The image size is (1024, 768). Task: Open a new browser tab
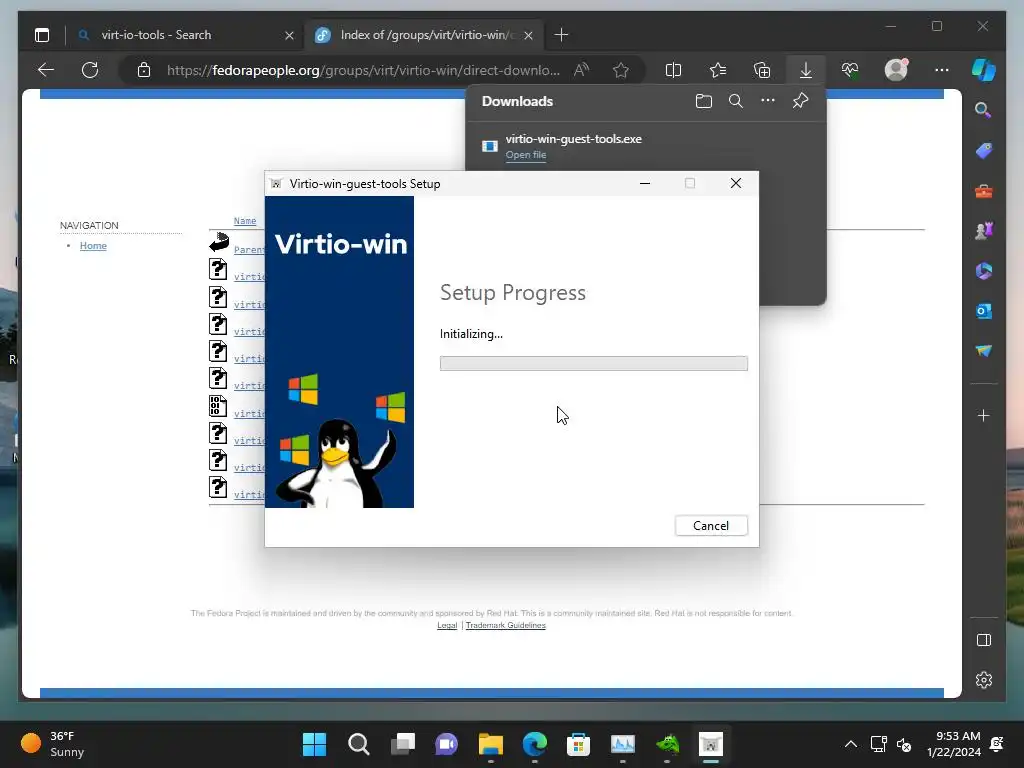561,35
